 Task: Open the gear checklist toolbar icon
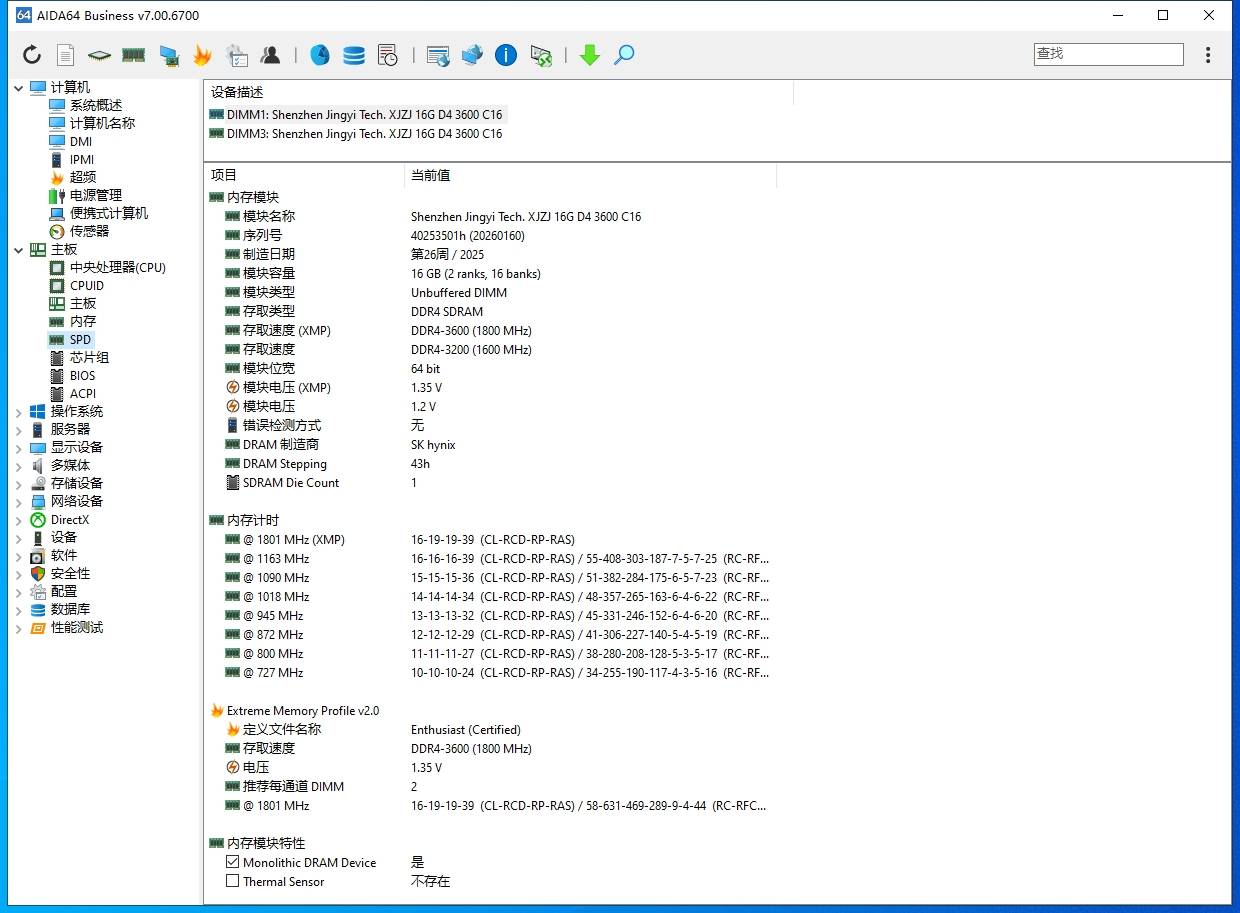pyautogui.click(x=236, y=55)
